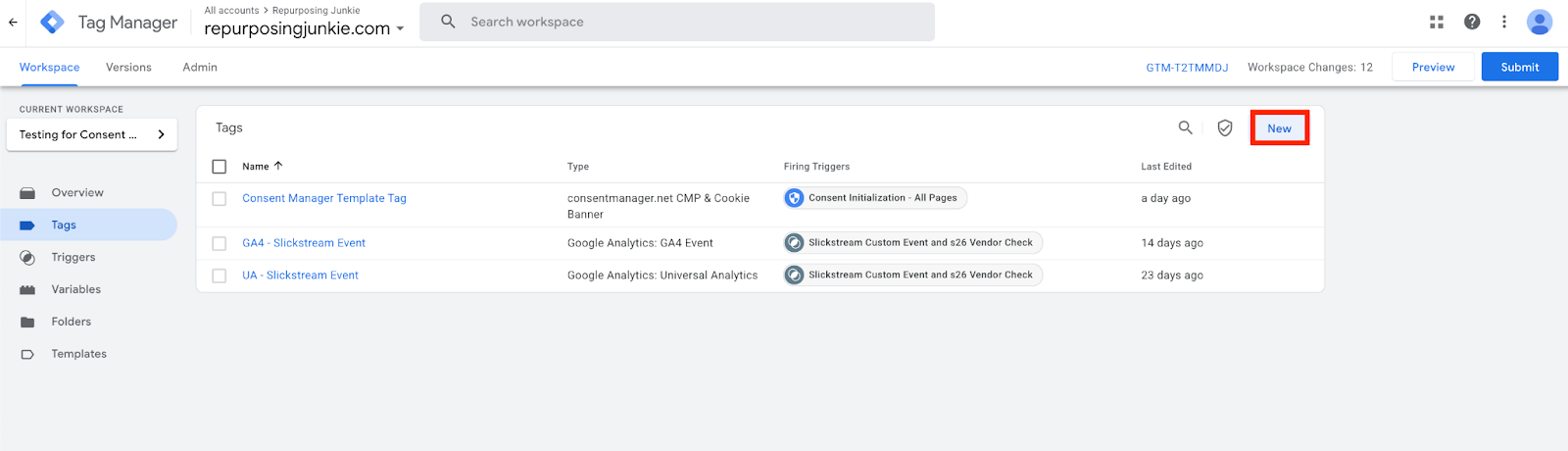Click the Slickstream trigger chip in UA row

tap(912, 276)
